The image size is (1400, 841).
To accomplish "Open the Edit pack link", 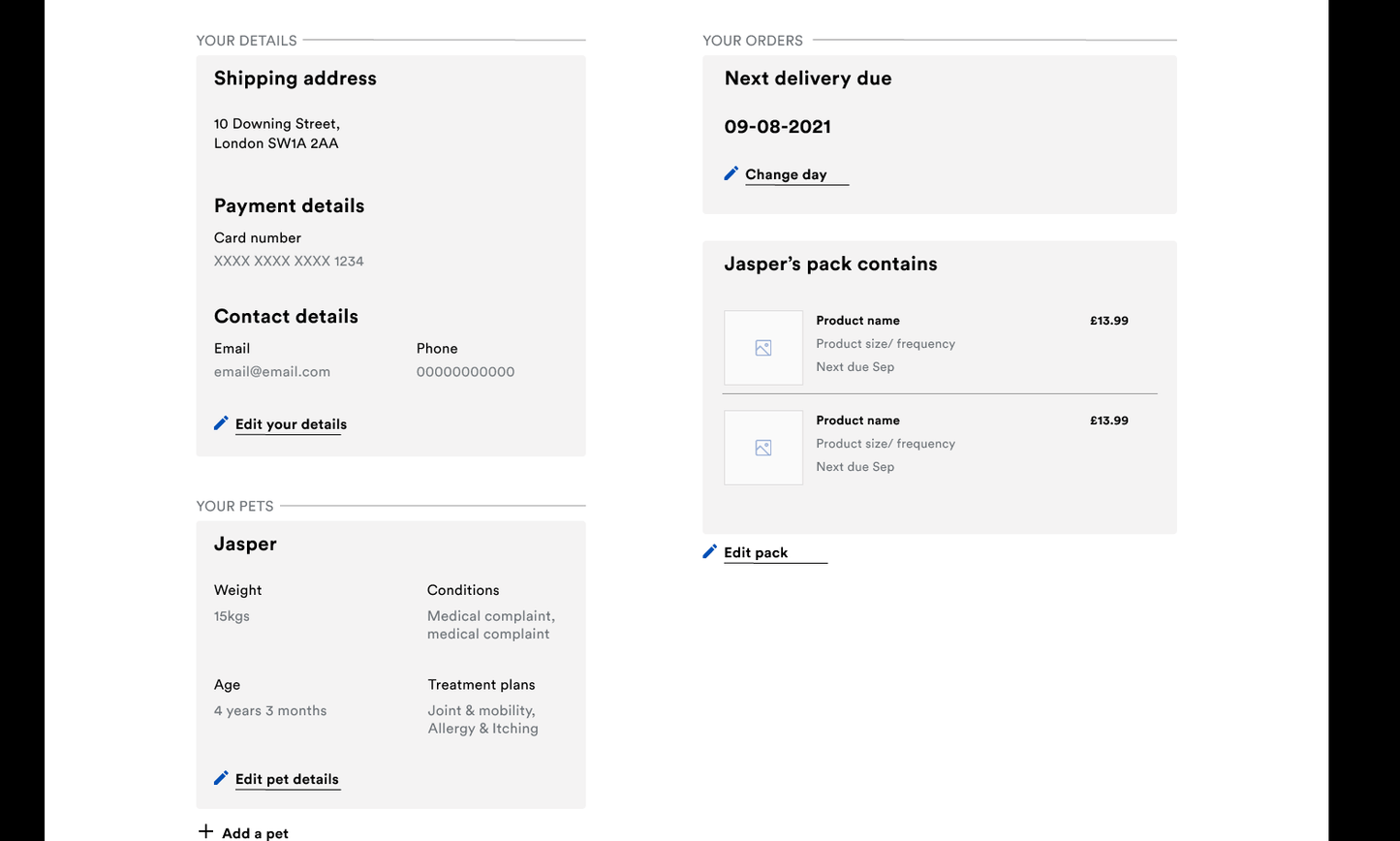I will pos(756,552).
